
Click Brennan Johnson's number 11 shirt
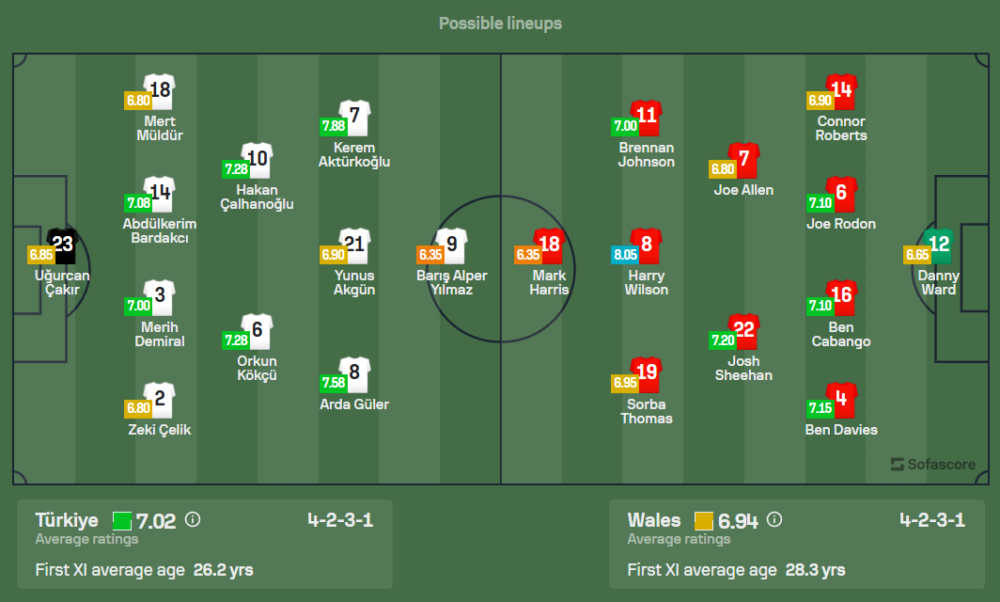[x=647, y=117]
